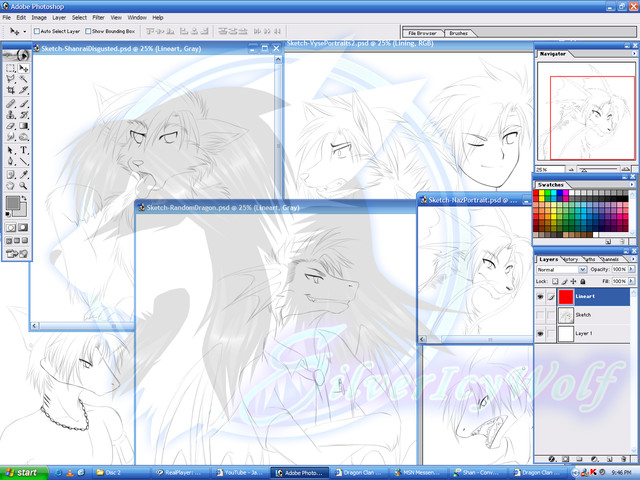Select the History Brush tool
The image size is (640, 480).
coord(23,115)
